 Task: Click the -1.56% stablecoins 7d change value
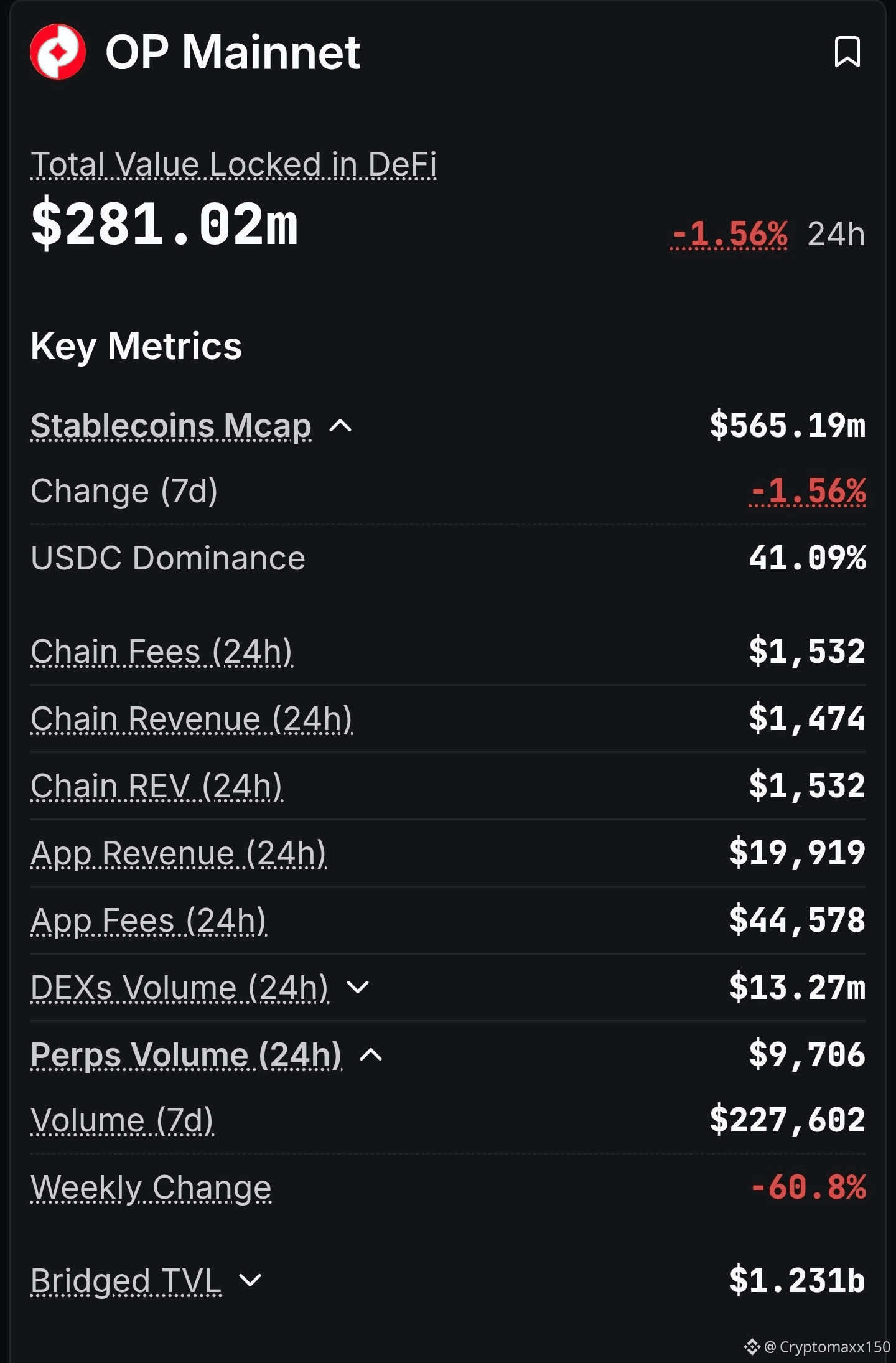[808, 491]
